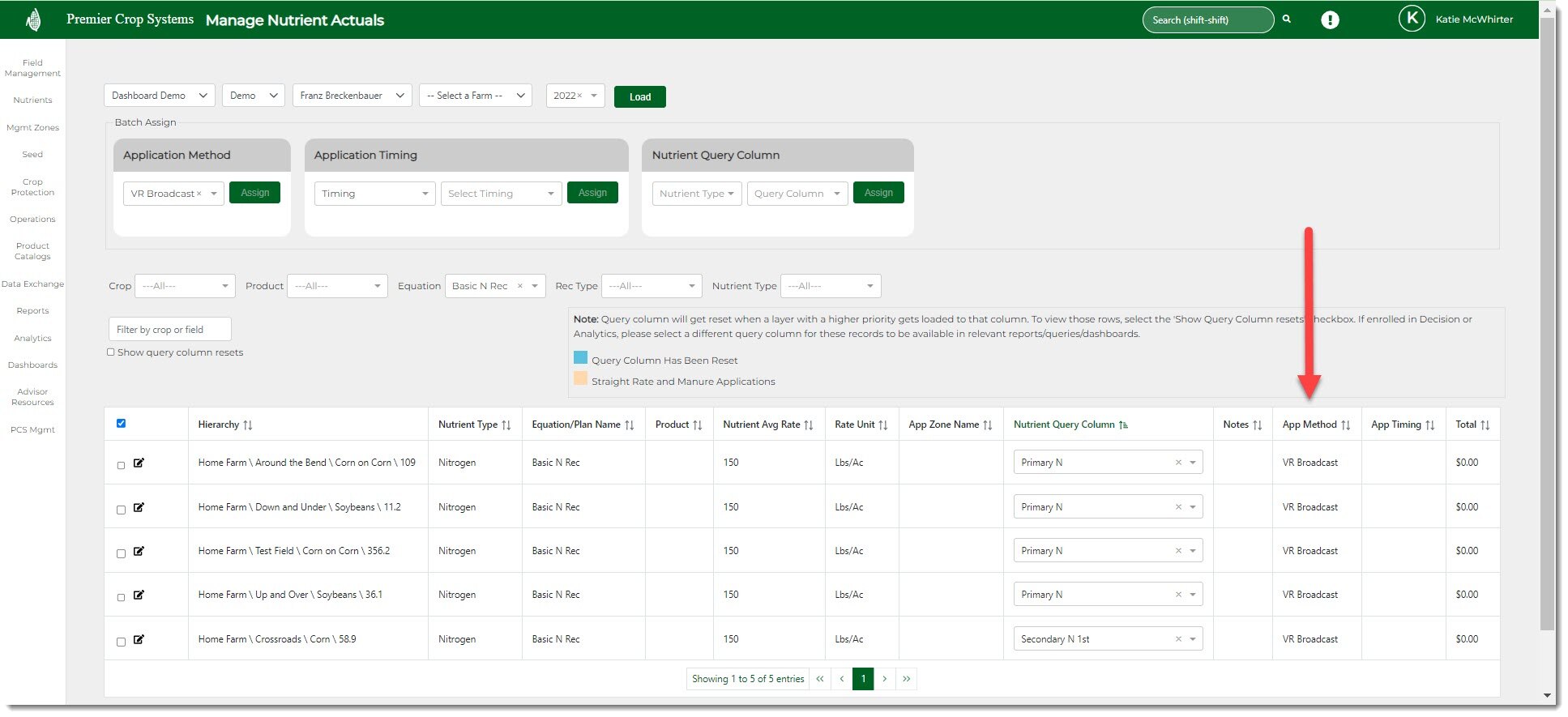The image size is (1568, 717).
Task: Open the Select a Farm dropdown
Action: 476,96
